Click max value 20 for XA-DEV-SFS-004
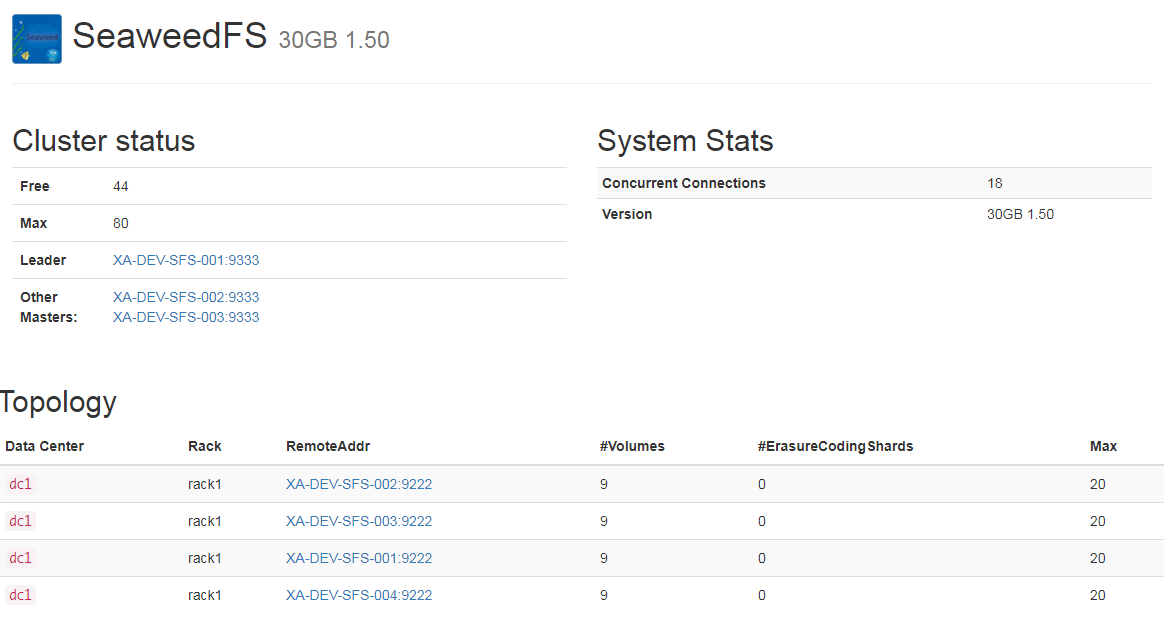 pyautogui.click(x=1097, y=596)
